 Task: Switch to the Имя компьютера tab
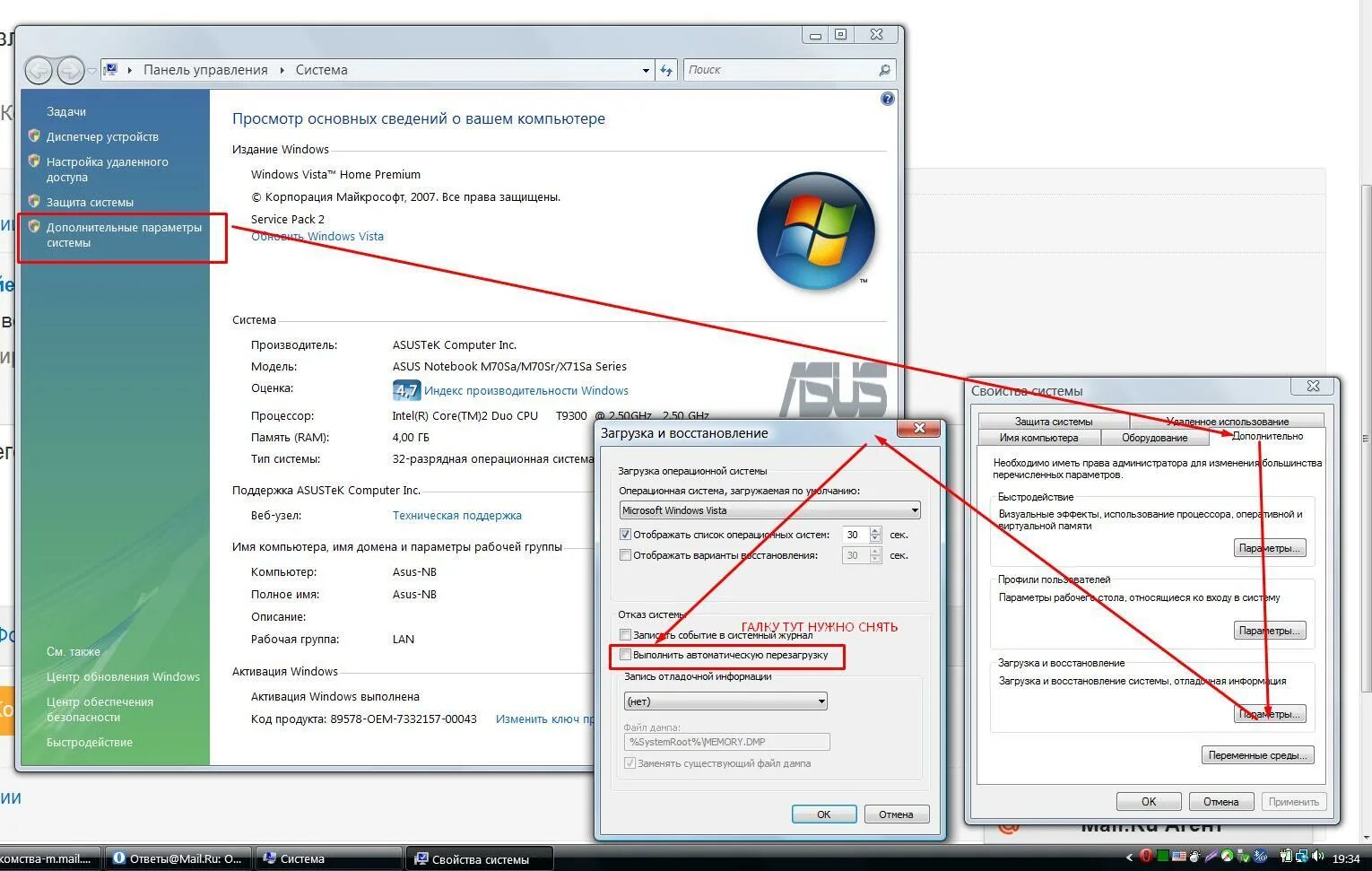(x=1038, y=438)
